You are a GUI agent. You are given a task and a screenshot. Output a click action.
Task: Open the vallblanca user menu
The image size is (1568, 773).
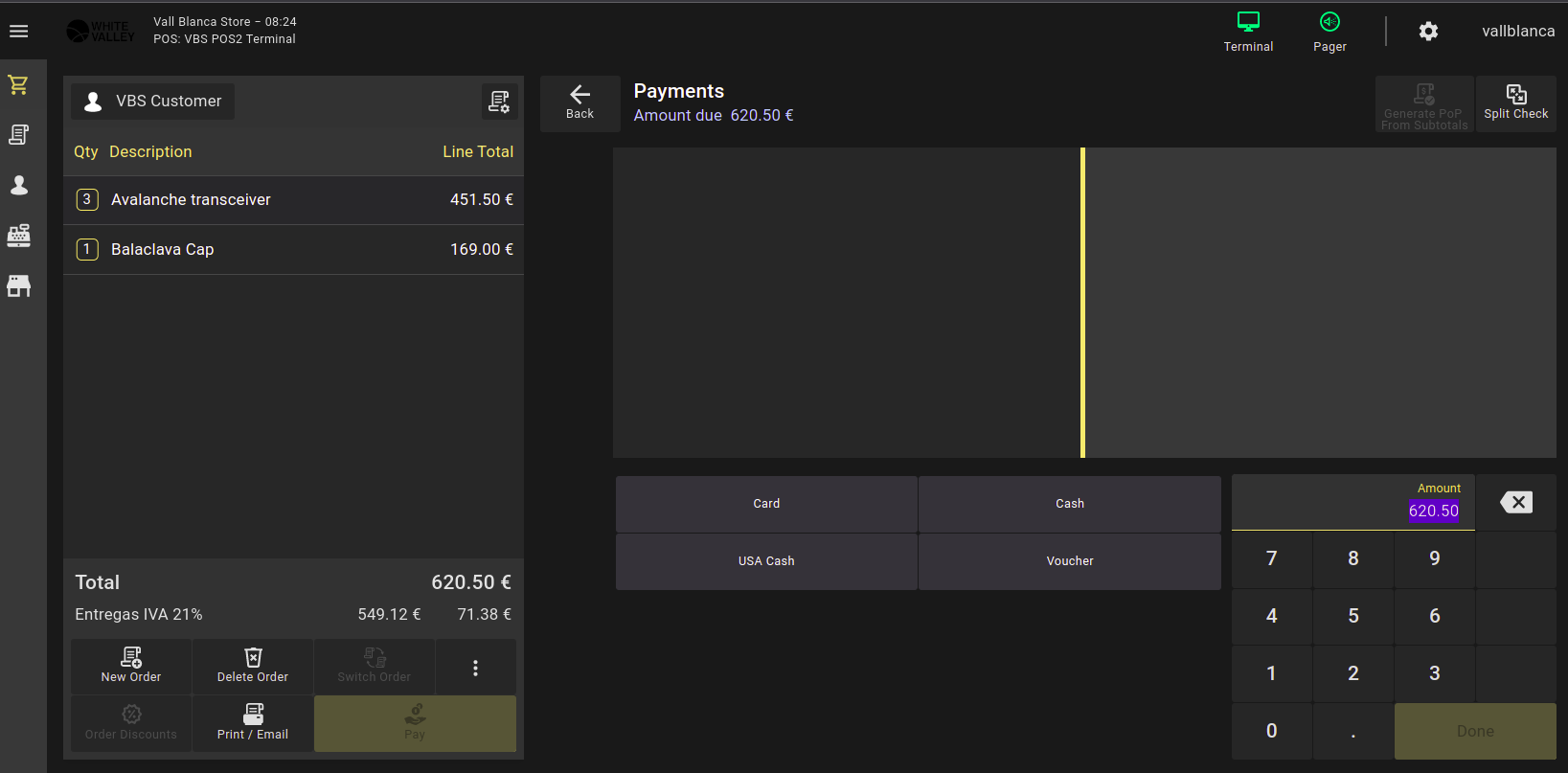(1517, 32)
